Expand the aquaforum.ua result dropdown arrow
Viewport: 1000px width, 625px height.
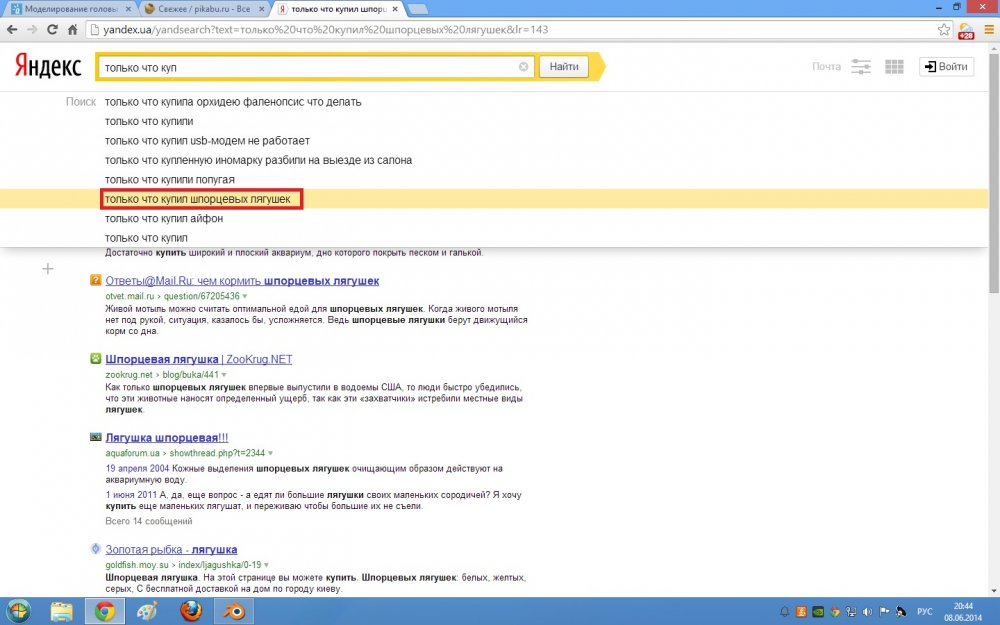click(x=270, y=453)
